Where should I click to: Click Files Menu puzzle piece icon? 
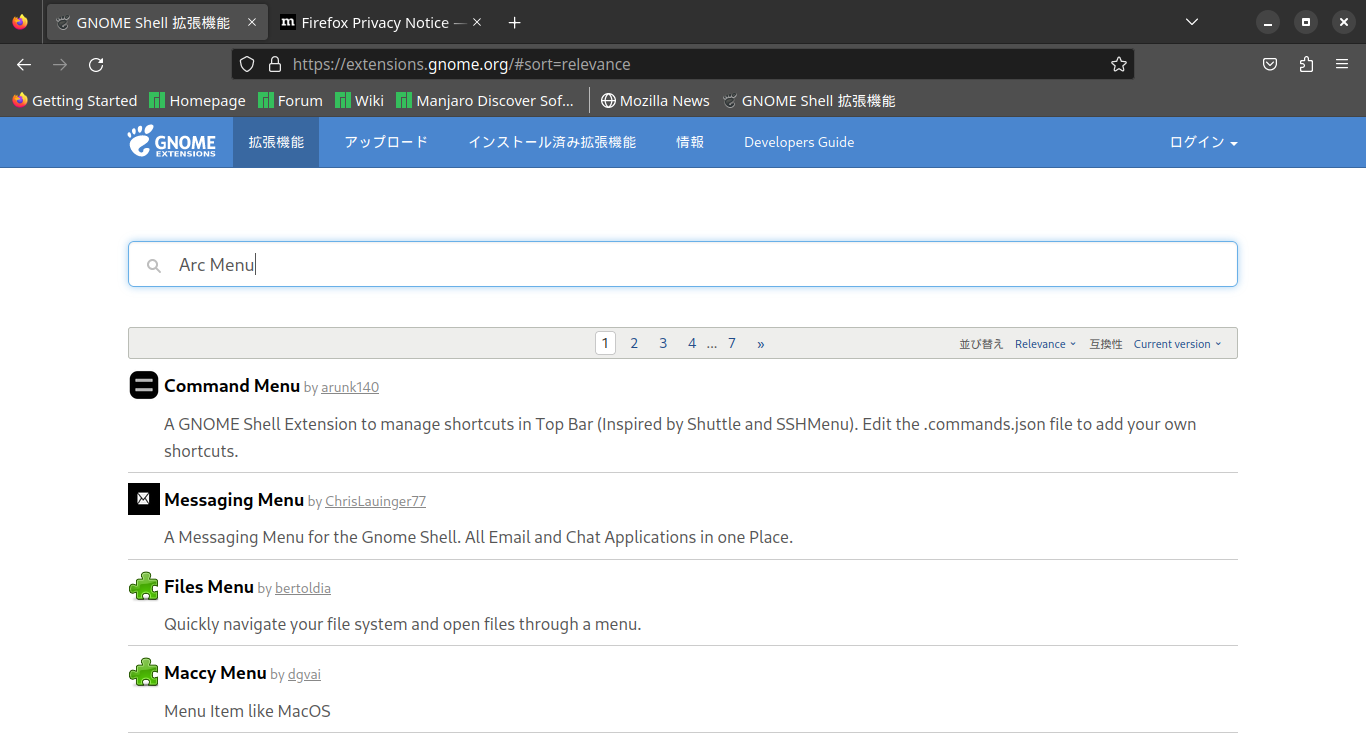(x=144, y=586)
